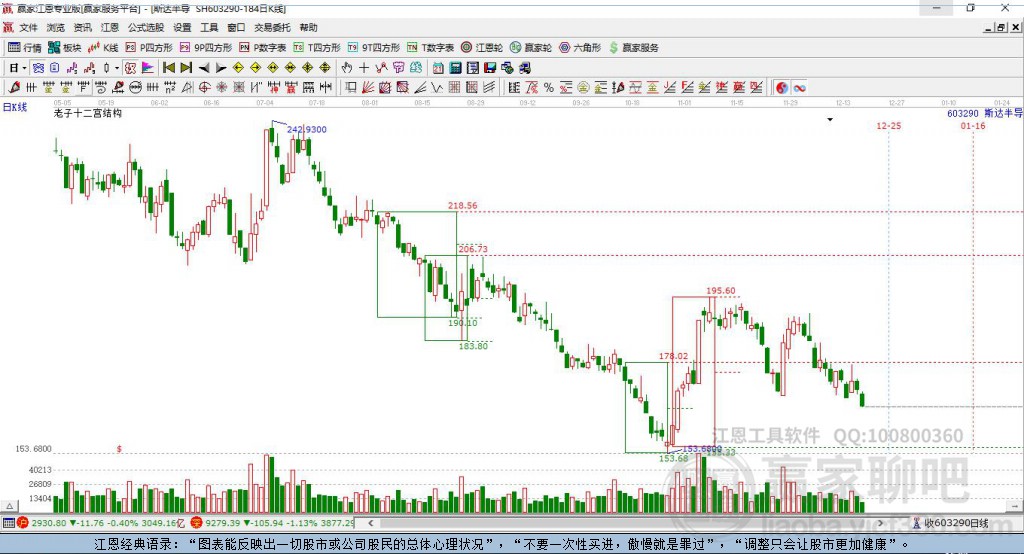Jump to last bar icon
This screenshot has width=1024, height=554.
tap(186, 68)
